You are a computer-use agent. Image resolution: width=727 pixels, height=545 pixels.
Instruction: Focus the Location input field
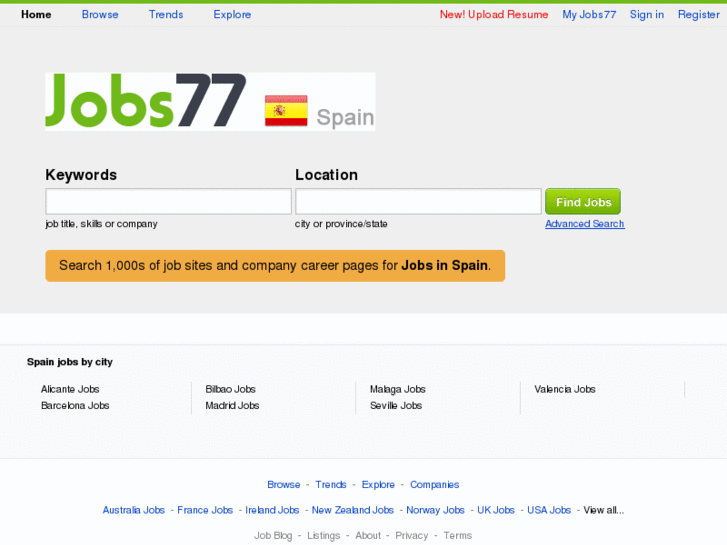point(418,201)
